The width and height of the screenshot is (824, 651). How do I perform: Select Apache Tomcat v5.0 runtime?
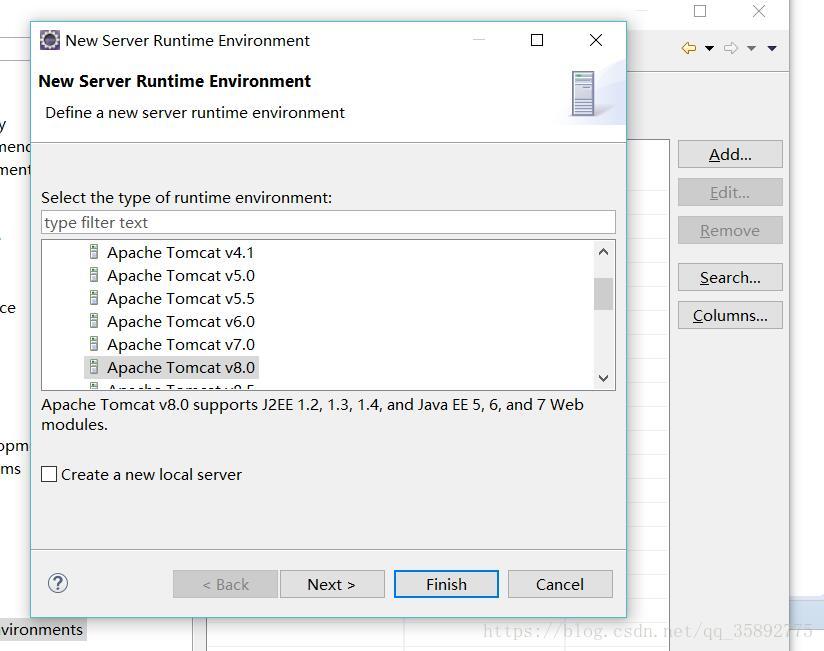pyautogui.click(x=181, y=276)
